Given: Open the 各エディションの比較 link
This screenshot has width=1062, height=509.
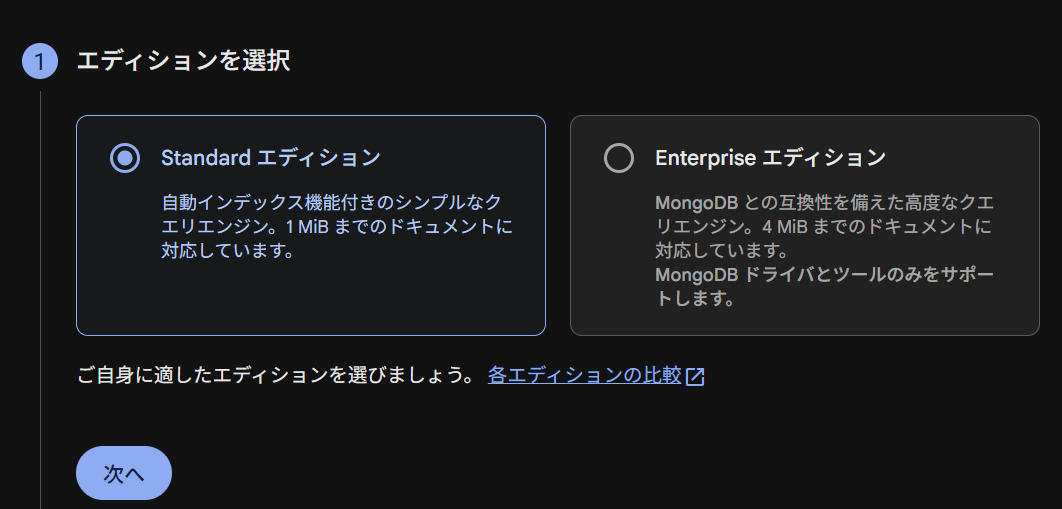Looking at the screenshot, I should pyautogui.click(x=584, y=376).
